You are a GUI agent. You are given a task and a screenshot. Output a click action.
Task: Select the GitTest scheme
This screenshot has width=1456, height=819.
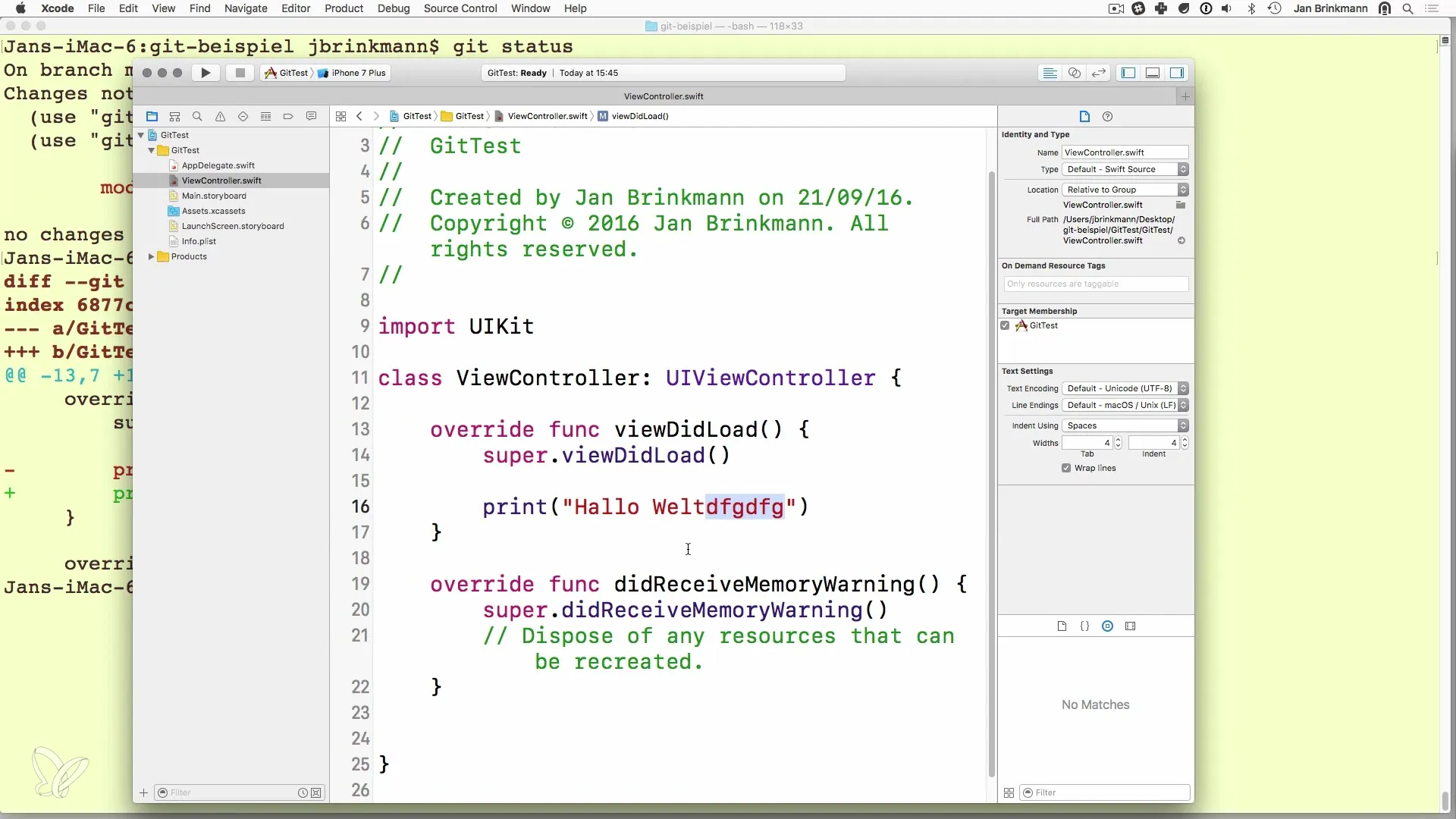287,73
